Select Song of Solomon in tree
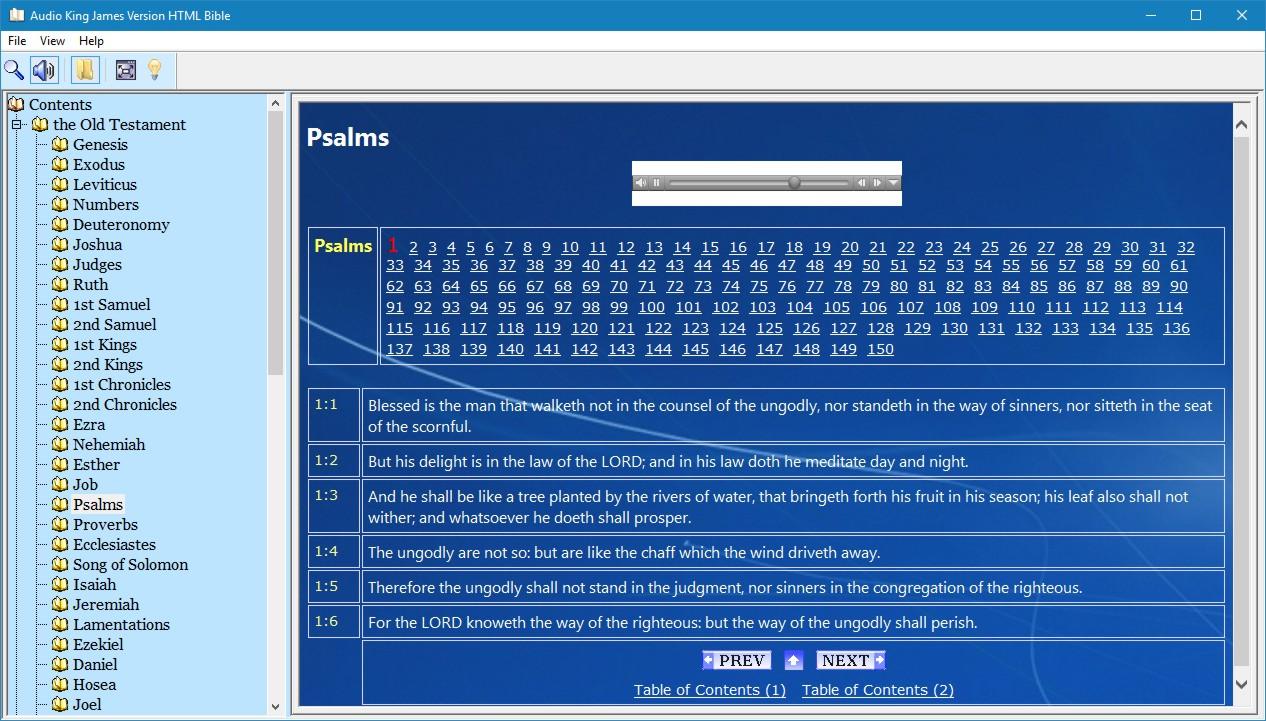Image resolution: width=1266 pixels, height=721 pixels. coord(130,565)
